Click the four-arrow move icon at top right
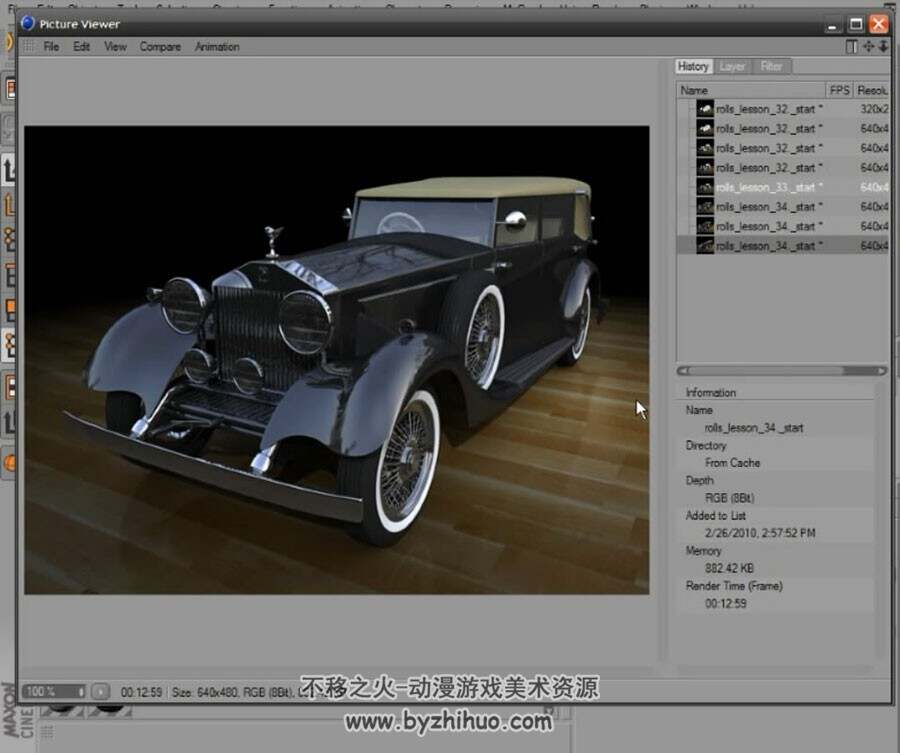This screenshot has height=753, width=900. click(x=868, y=46)
